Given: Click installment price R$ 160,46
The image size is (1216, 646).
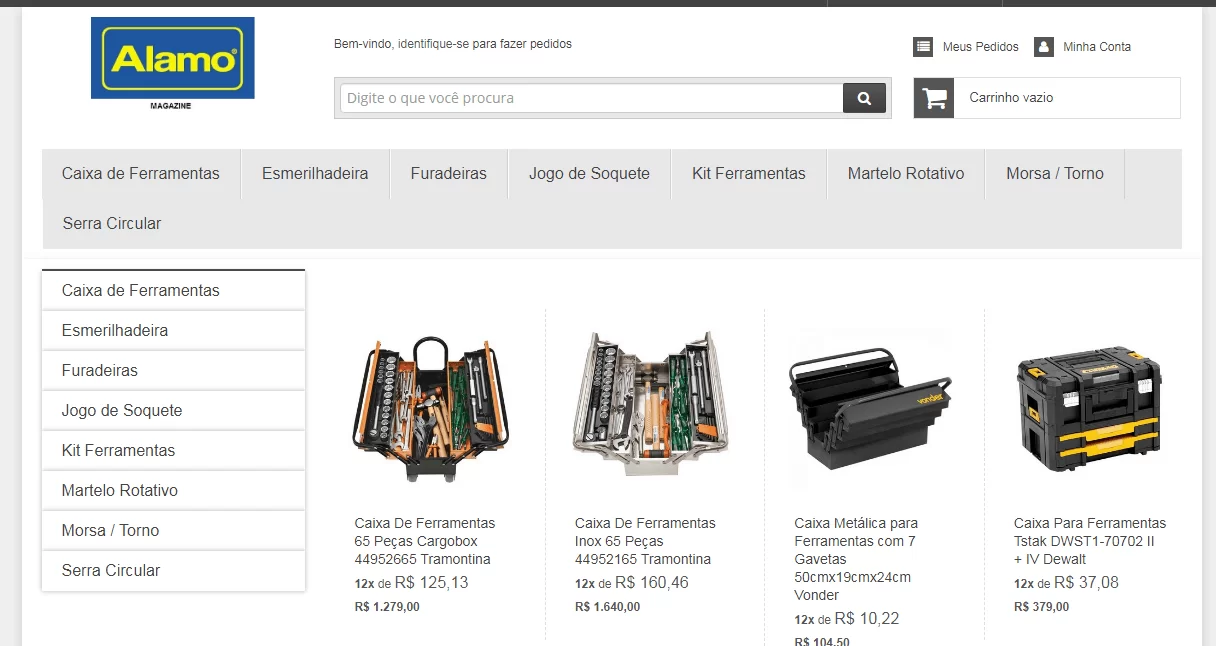Looking at the screenshot, I should 652,583.
